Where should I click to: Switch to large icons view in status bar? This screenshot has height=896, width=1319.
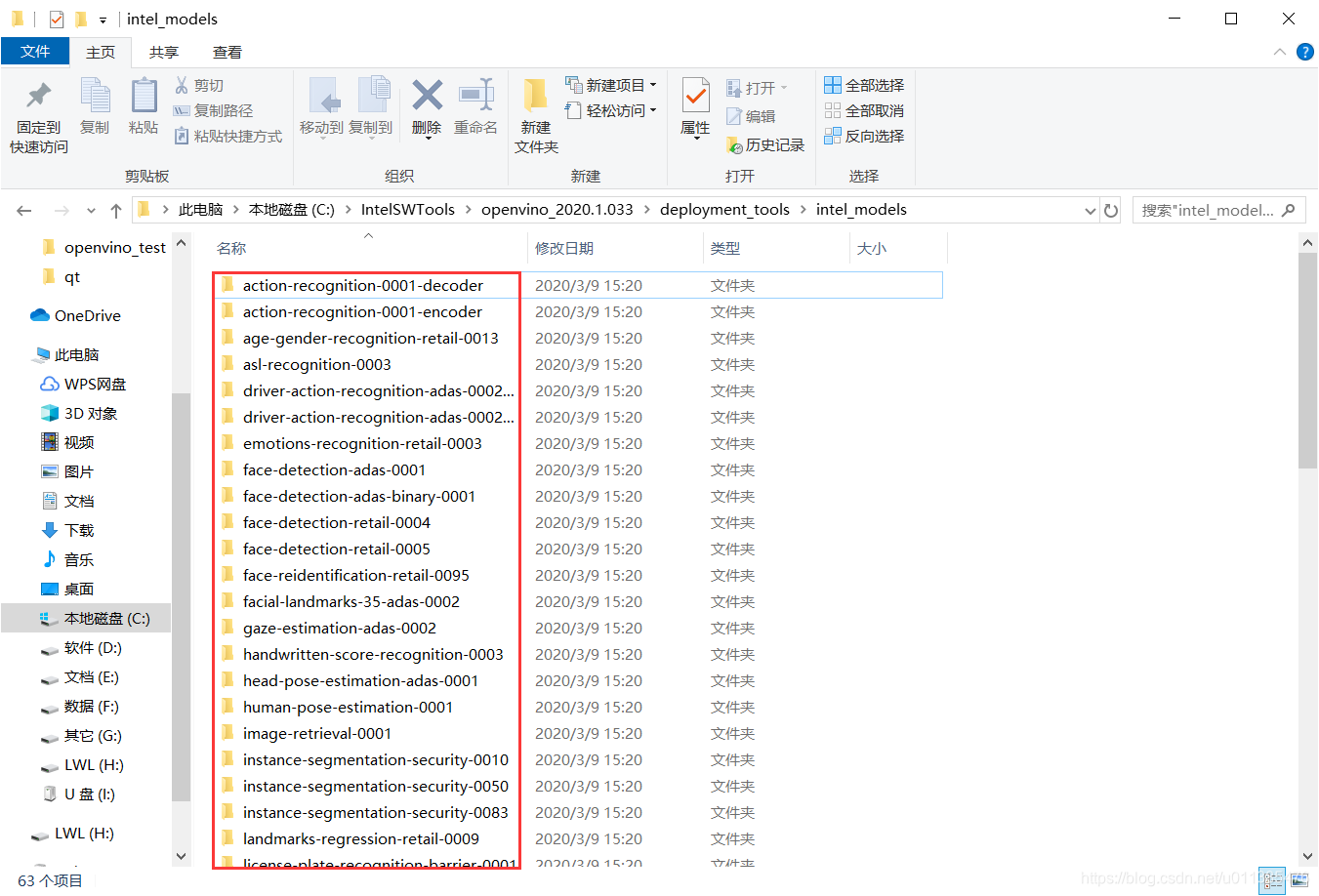click(x=1299, y=880)
